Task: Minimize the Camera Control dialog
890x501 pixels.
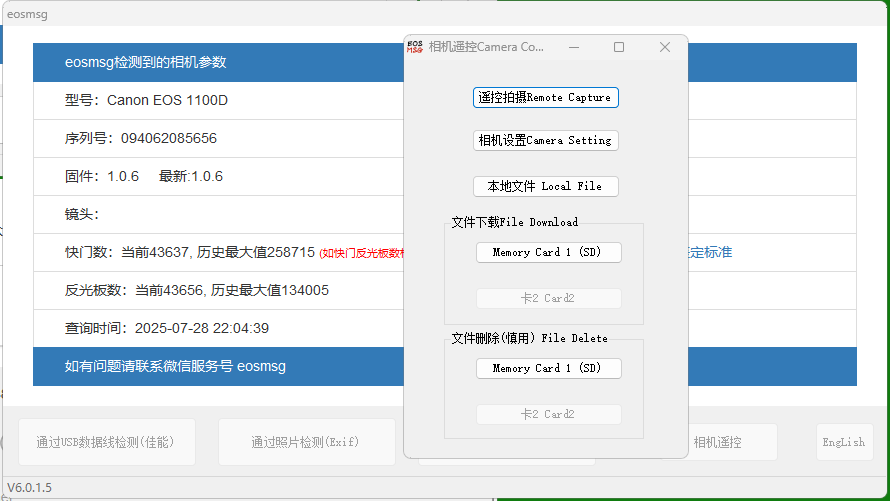Action: (x=574, y=47)
